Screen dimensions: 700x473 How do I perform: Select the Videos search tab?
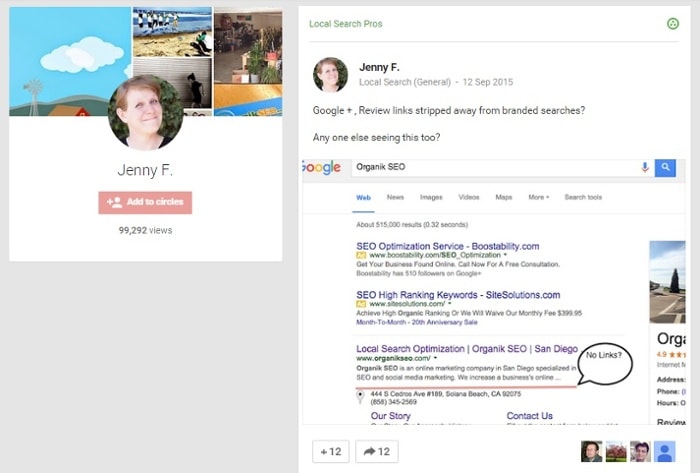coord(469,197)
